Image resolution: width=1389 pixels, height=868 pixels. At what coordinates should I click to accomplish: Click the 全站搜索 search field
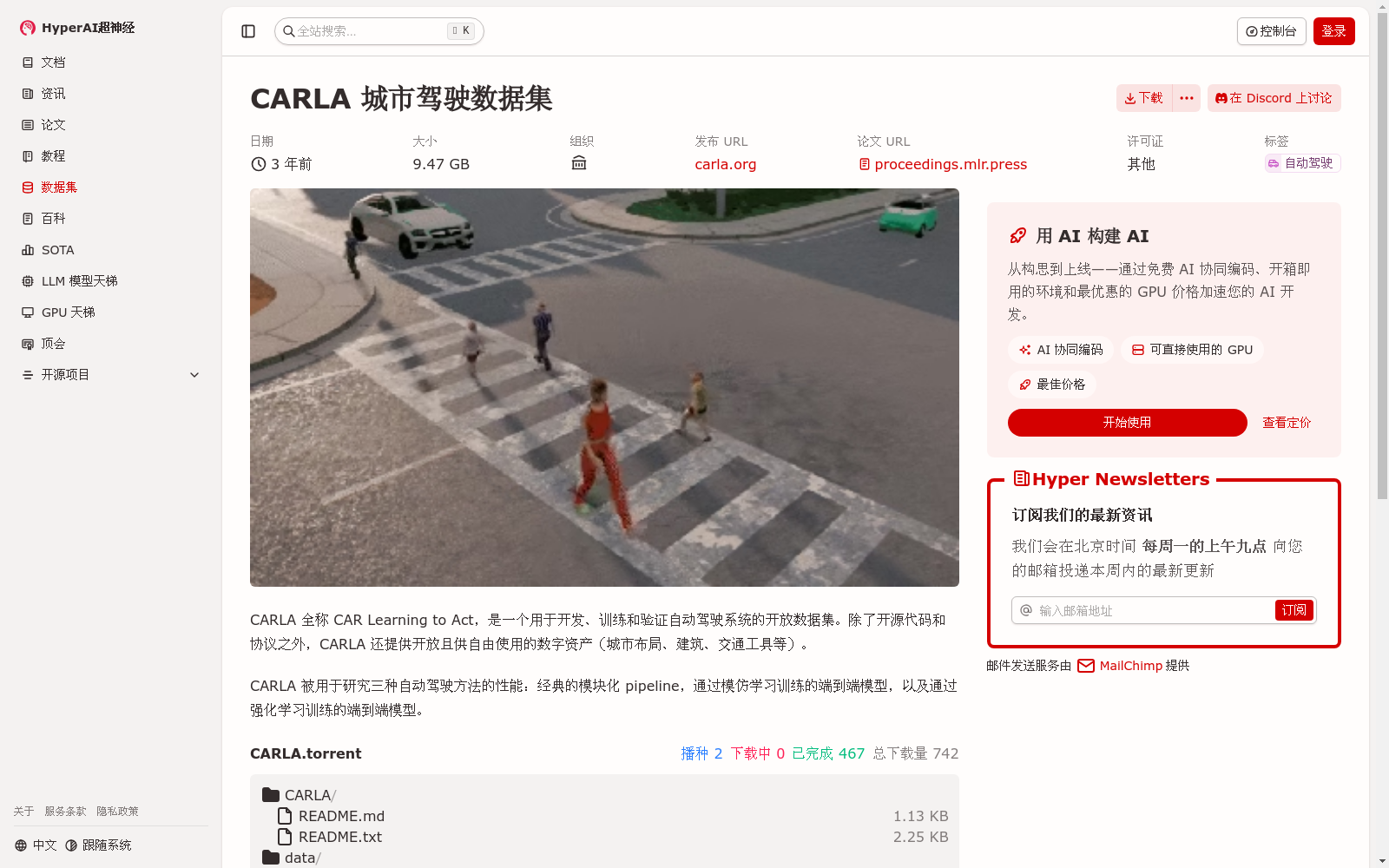click(379, 31)
